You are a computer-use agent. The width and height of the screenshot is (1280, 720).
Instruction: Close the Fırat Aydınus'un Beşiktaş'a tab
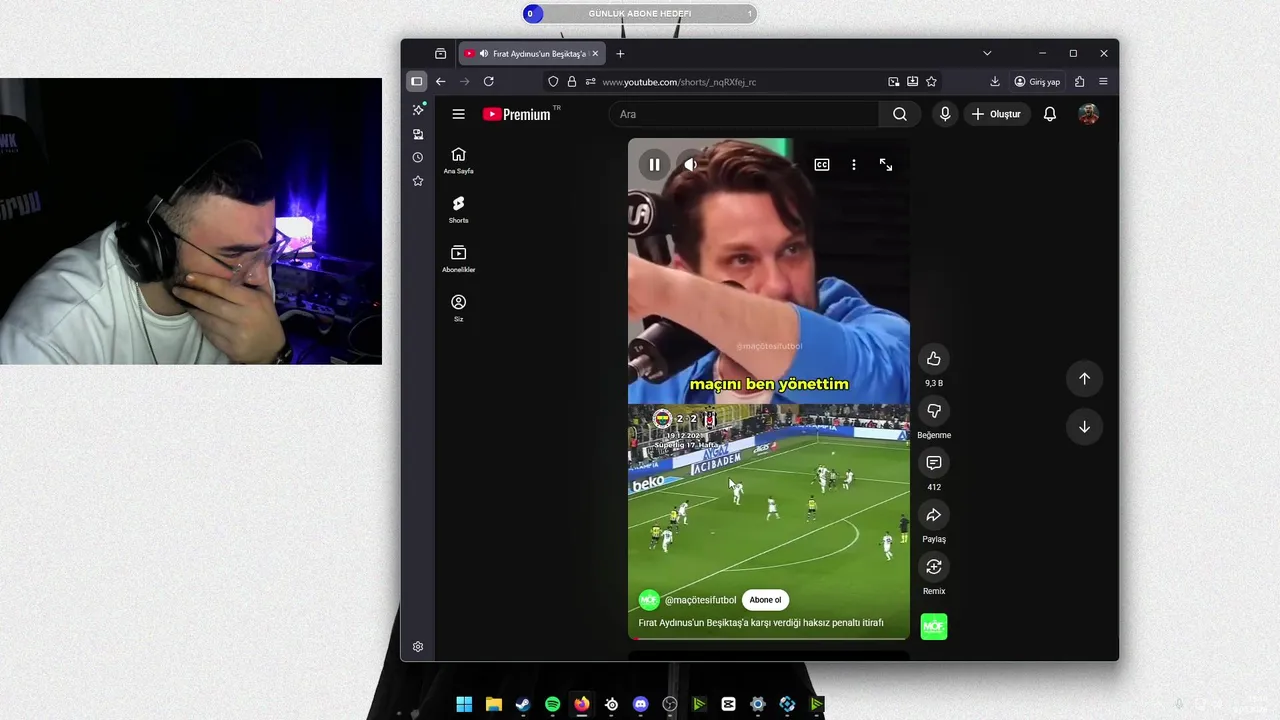(595, 54)
